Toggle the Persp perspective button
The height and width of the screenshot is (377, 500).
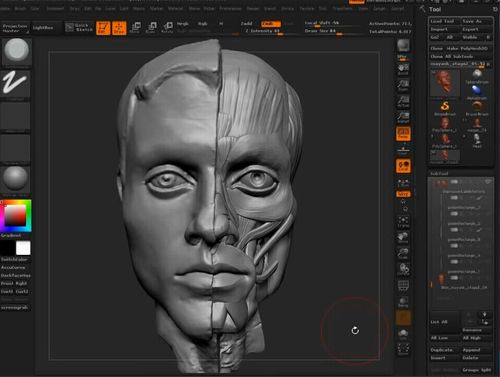(403, 134)
